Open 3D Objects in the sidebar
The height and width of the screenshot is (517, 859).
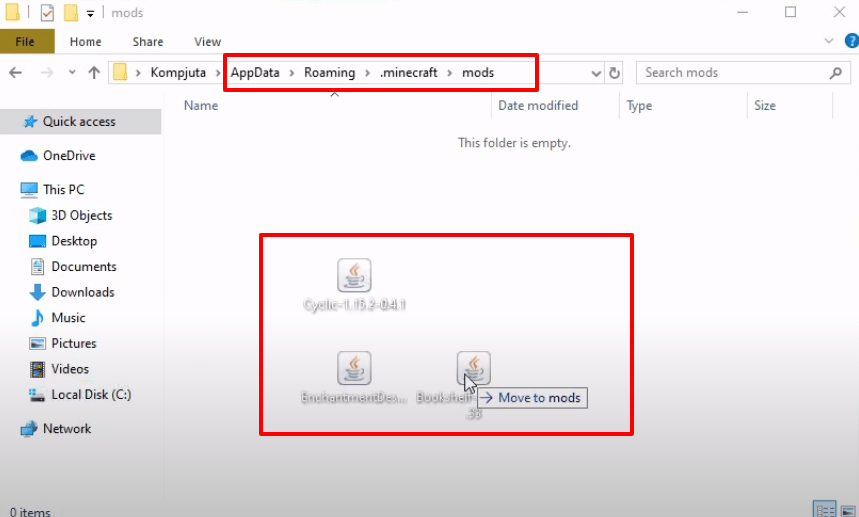82,215
